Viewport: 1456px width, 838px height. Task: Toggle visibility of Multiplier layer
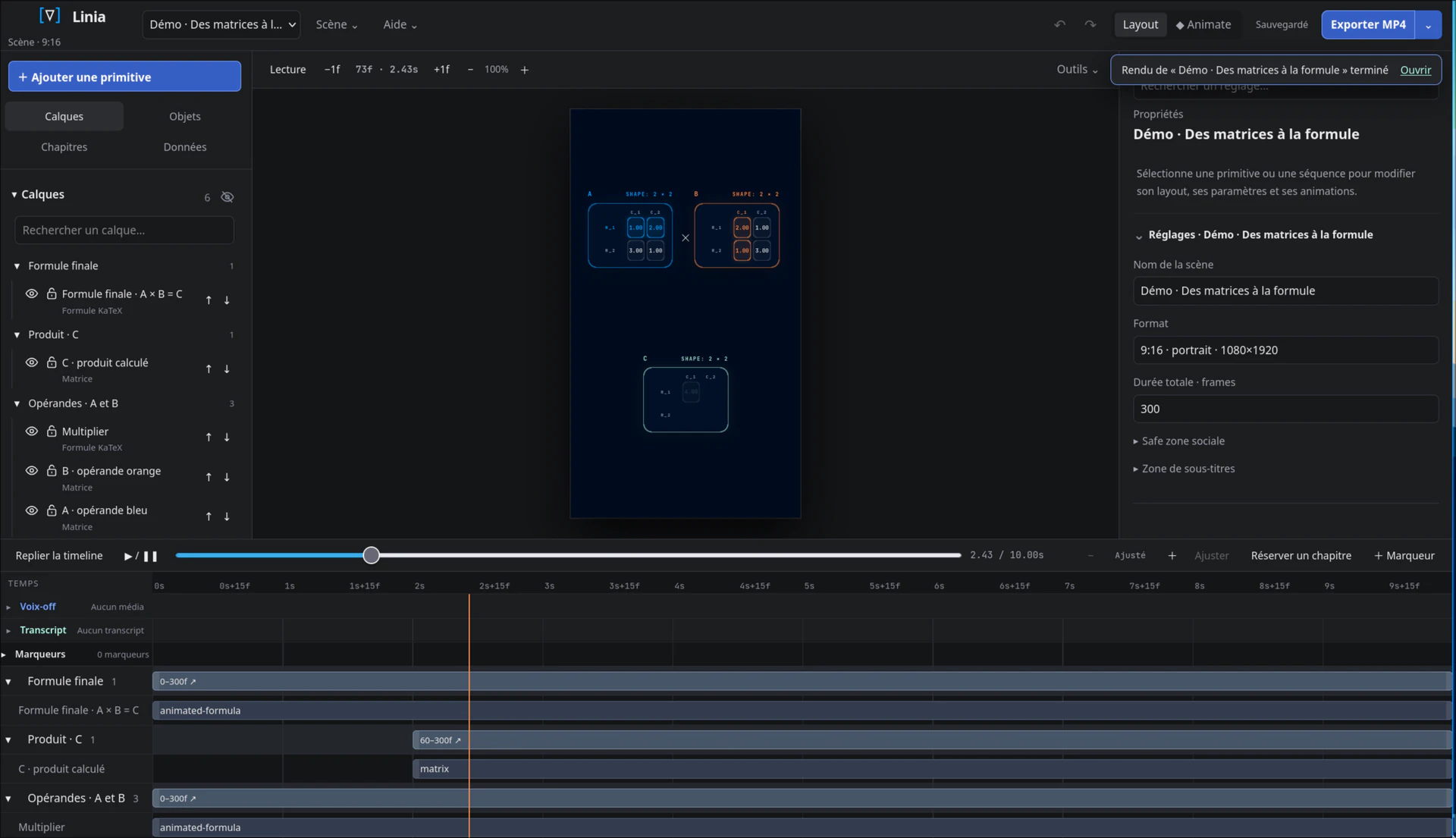(32, 431)
